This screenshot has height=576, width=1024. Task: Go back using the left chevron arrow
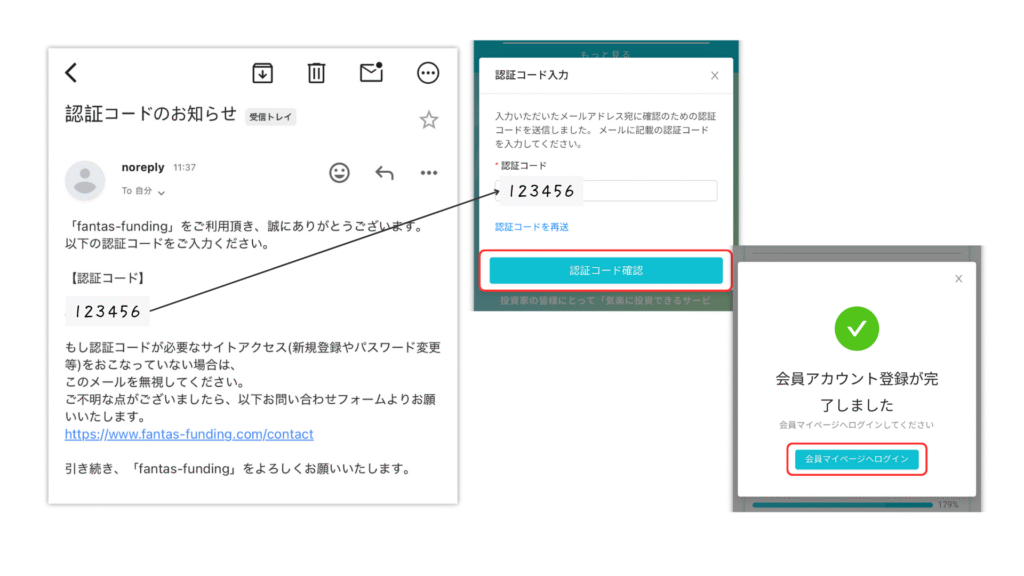(71, 72)
